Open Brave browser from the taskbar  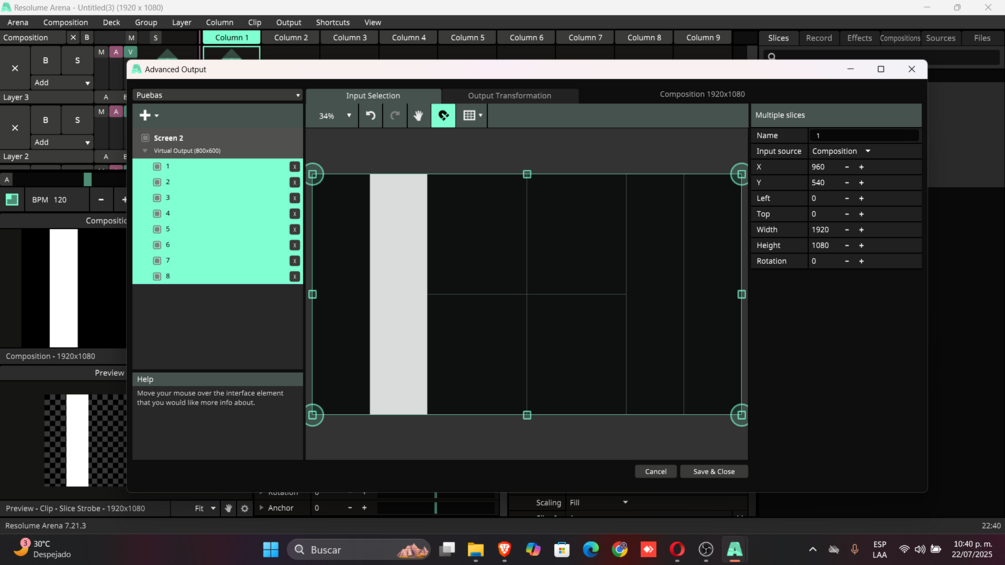point(504,550)
